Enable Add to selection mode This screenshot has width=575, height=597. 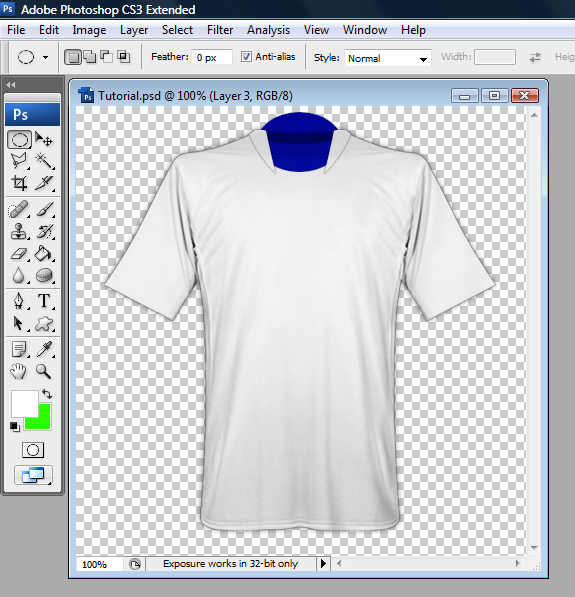pos(90,57)
